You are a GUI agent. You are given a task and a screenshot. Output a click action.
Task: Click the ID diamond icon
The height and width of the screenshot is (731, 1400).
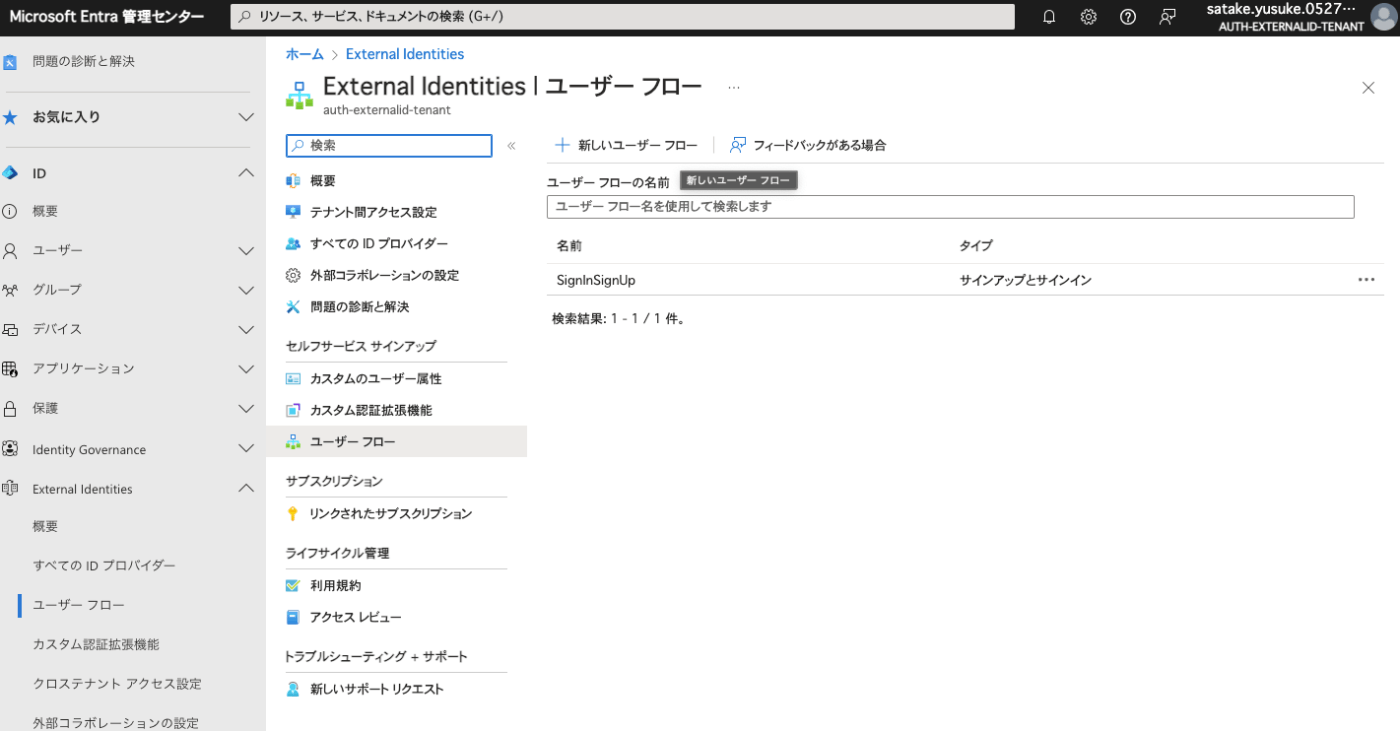10,173
